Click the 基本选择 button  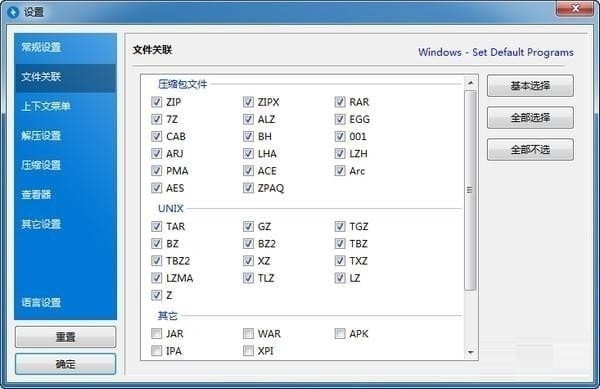tap(530, 86)
